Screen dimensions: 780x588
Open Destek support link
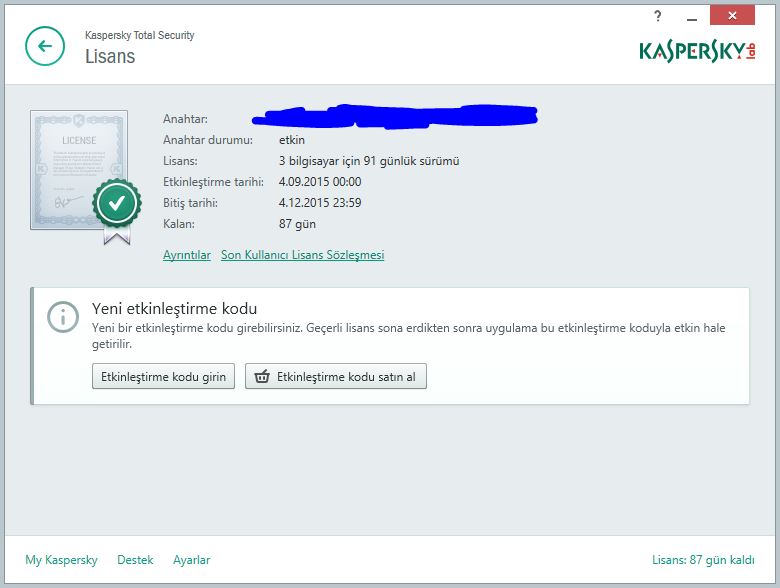135,560
